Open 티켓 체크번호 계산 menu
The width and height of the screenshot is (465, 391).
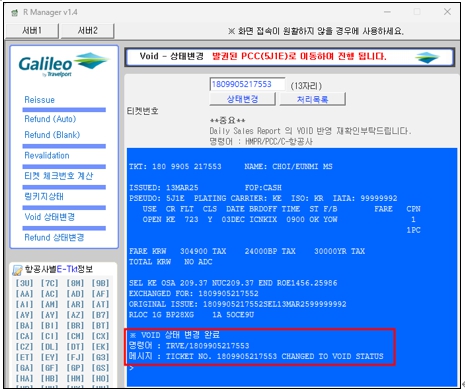coord(59,176)
